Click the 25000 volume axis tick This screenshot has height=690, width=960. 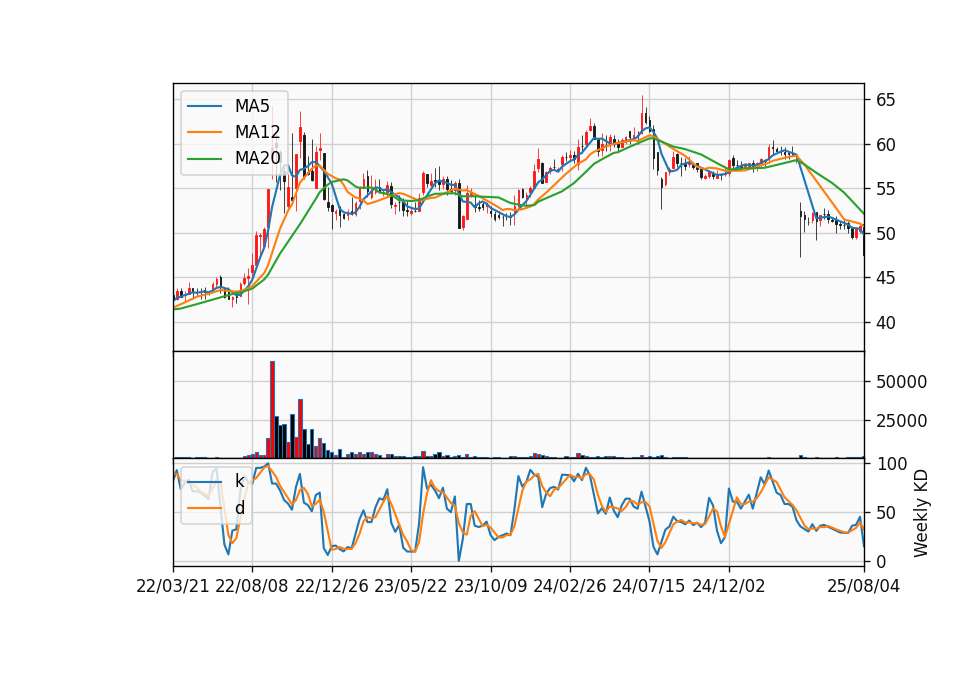point(901,421)
